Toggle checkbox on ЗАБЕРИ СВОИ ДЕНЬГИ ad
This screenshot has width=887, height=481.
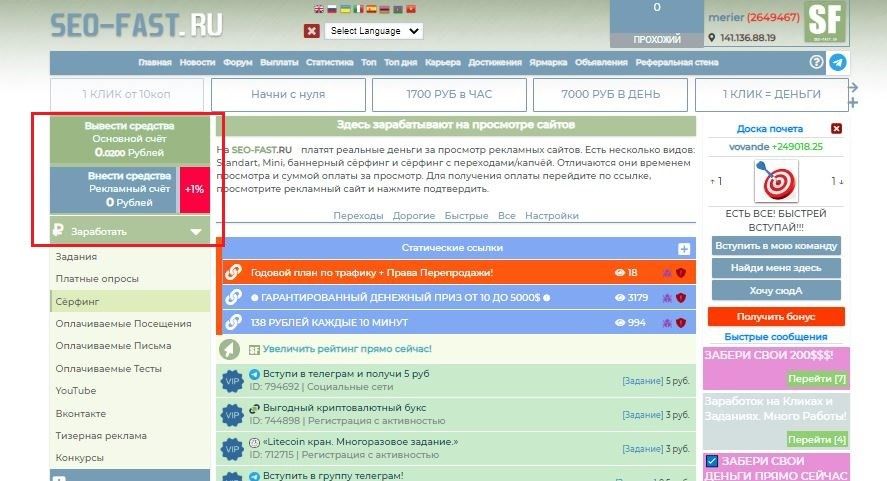[x=712, y=461]
